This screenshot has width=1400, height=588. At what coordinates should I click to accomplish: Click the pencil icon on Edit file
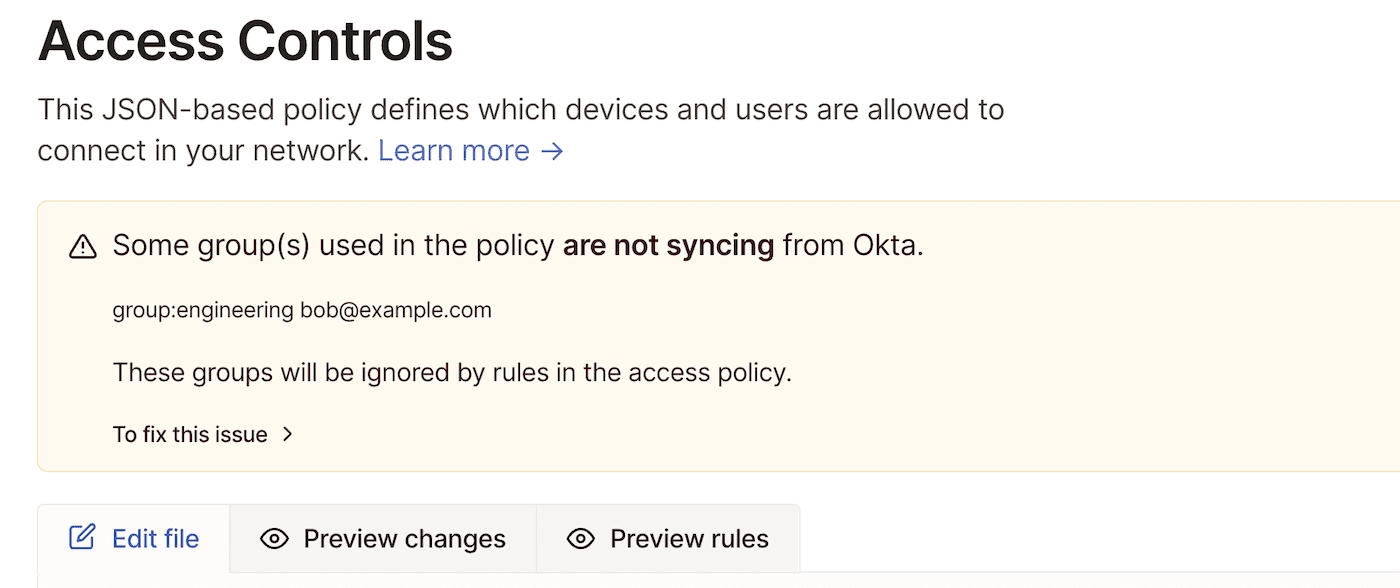(x=82, y=538)
